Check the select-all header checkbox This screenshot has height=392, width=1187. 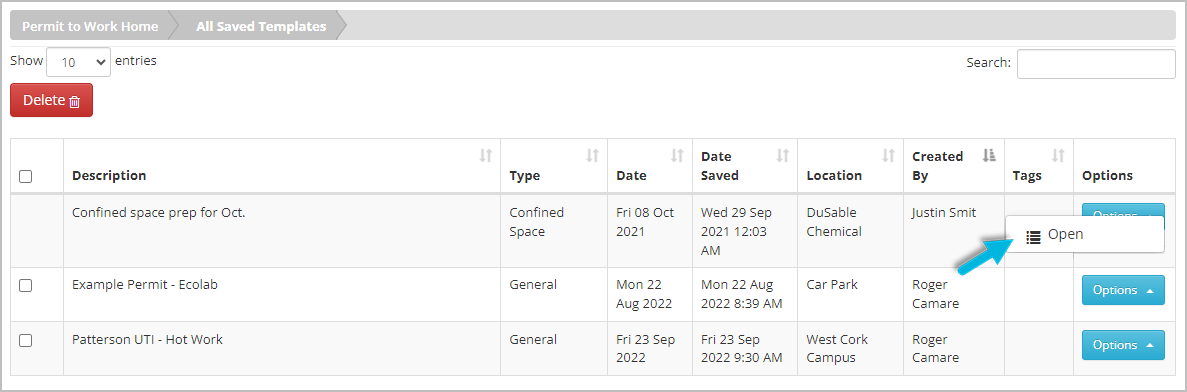coord(26,176)
